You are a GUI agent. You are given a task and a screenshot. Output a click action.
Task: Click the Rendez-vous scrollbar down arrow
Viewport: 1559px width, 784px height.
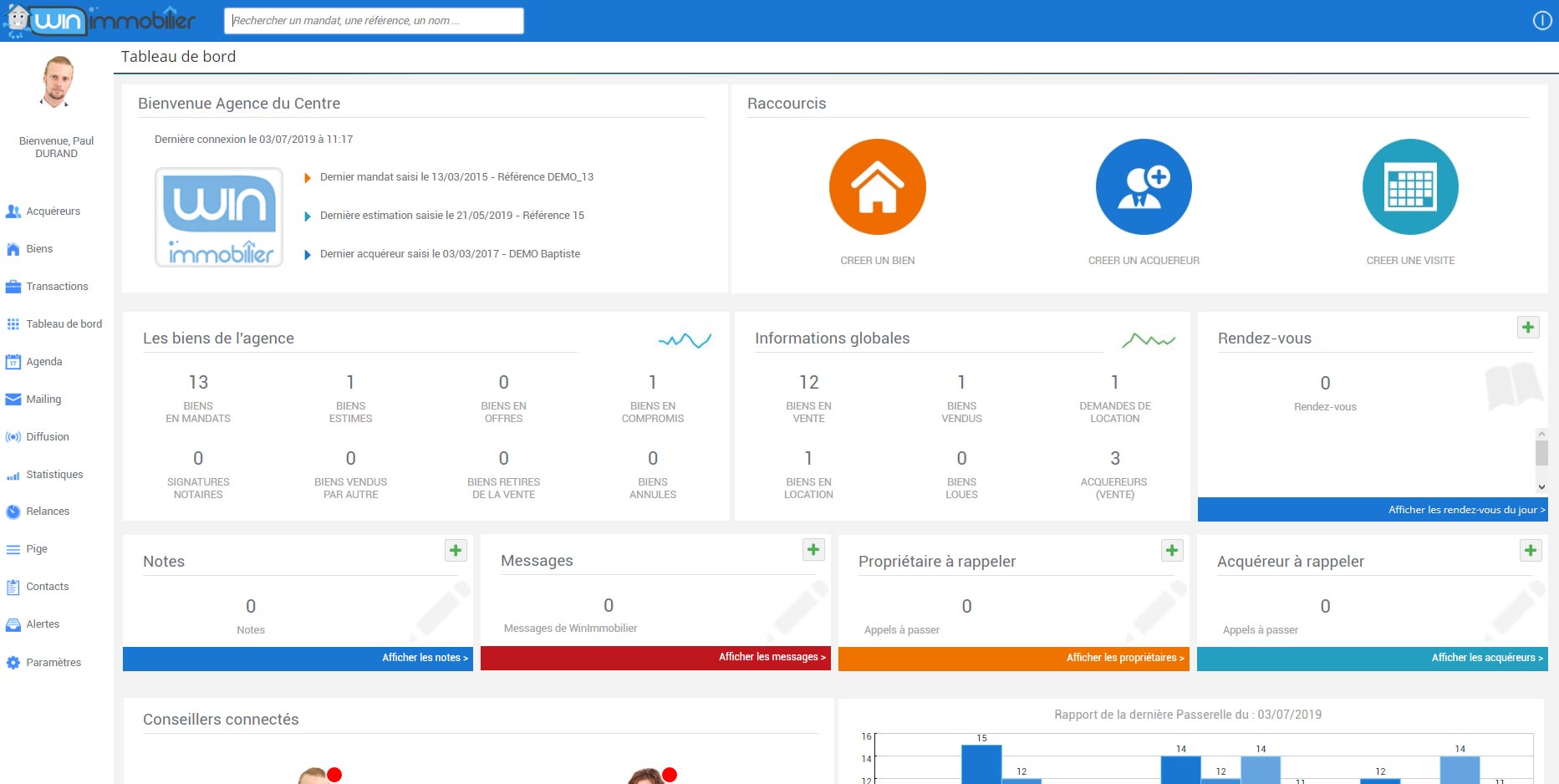[x=1541, y=486]
